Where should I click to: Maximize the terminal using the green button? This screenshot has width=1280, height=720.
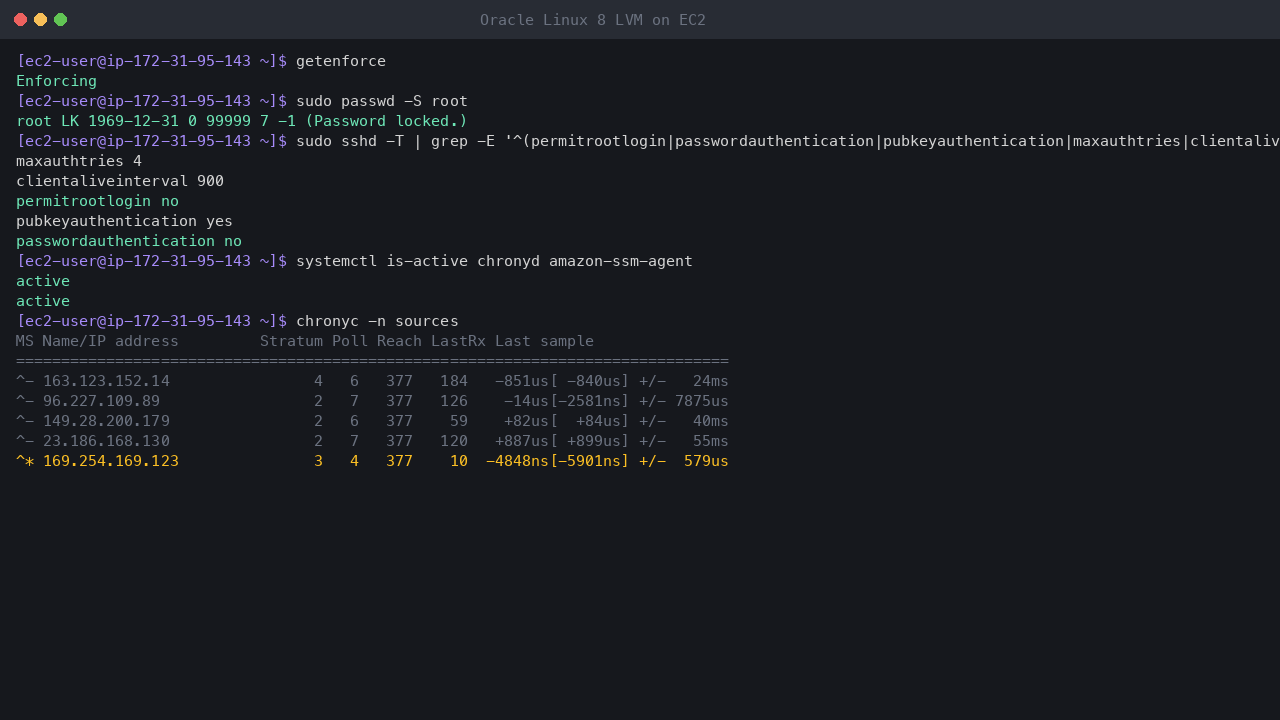click(x=60, y=20)
